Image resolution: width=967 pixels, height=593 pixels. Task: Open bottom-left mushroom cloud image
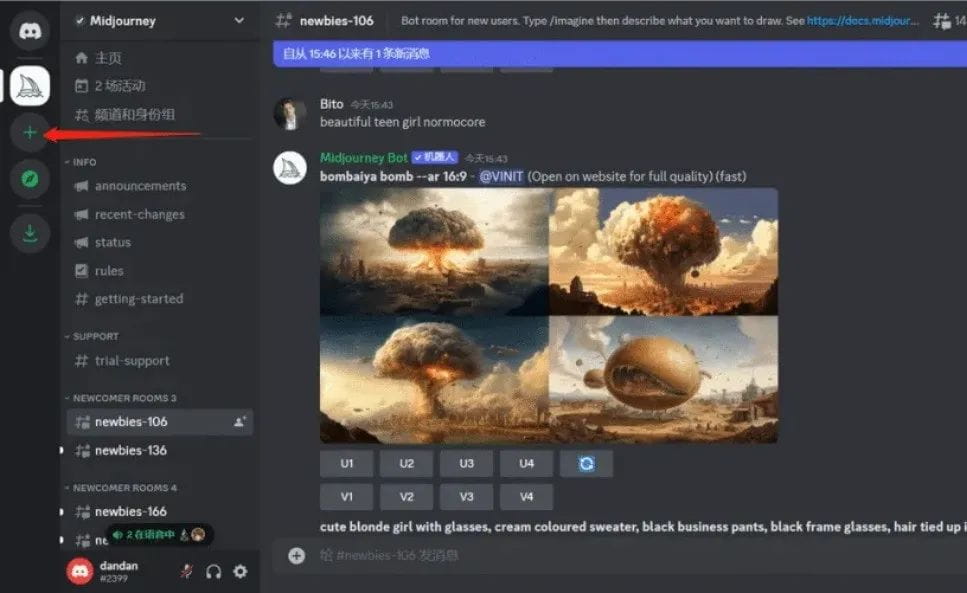click(434, 380)
